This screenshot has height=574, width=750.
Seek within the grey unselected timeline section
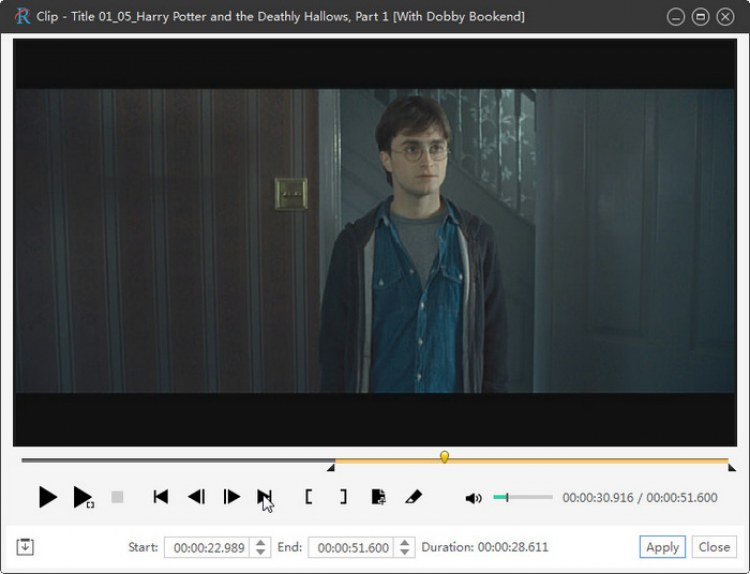pos(177,461)
